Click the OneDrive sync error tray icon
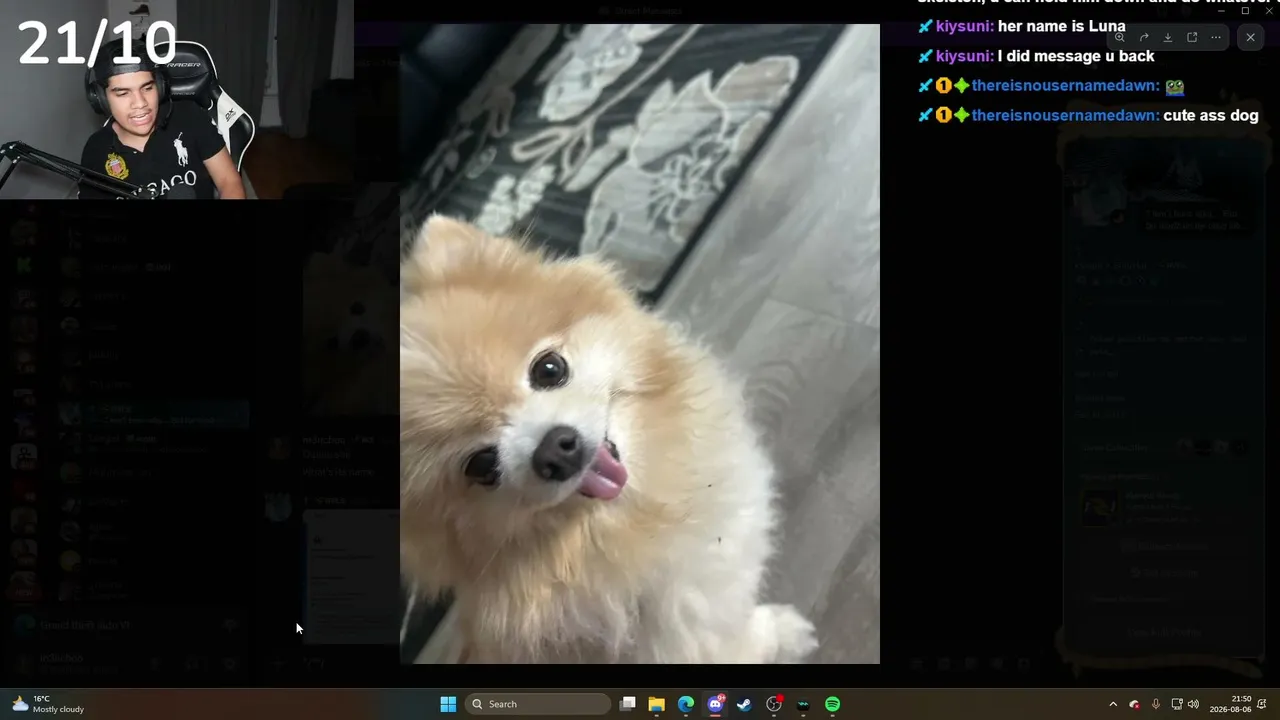 [x=1134, y=704]
